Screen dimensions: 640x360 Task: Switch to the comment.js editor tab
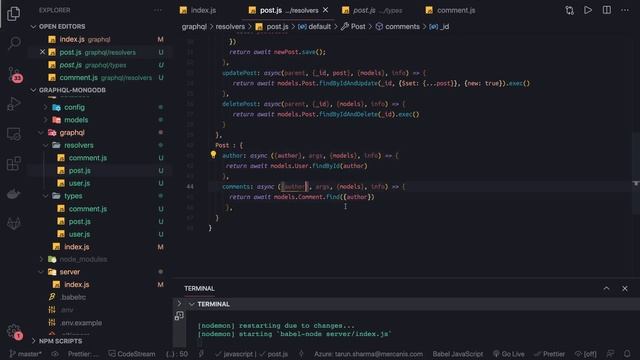pos(451,10)
